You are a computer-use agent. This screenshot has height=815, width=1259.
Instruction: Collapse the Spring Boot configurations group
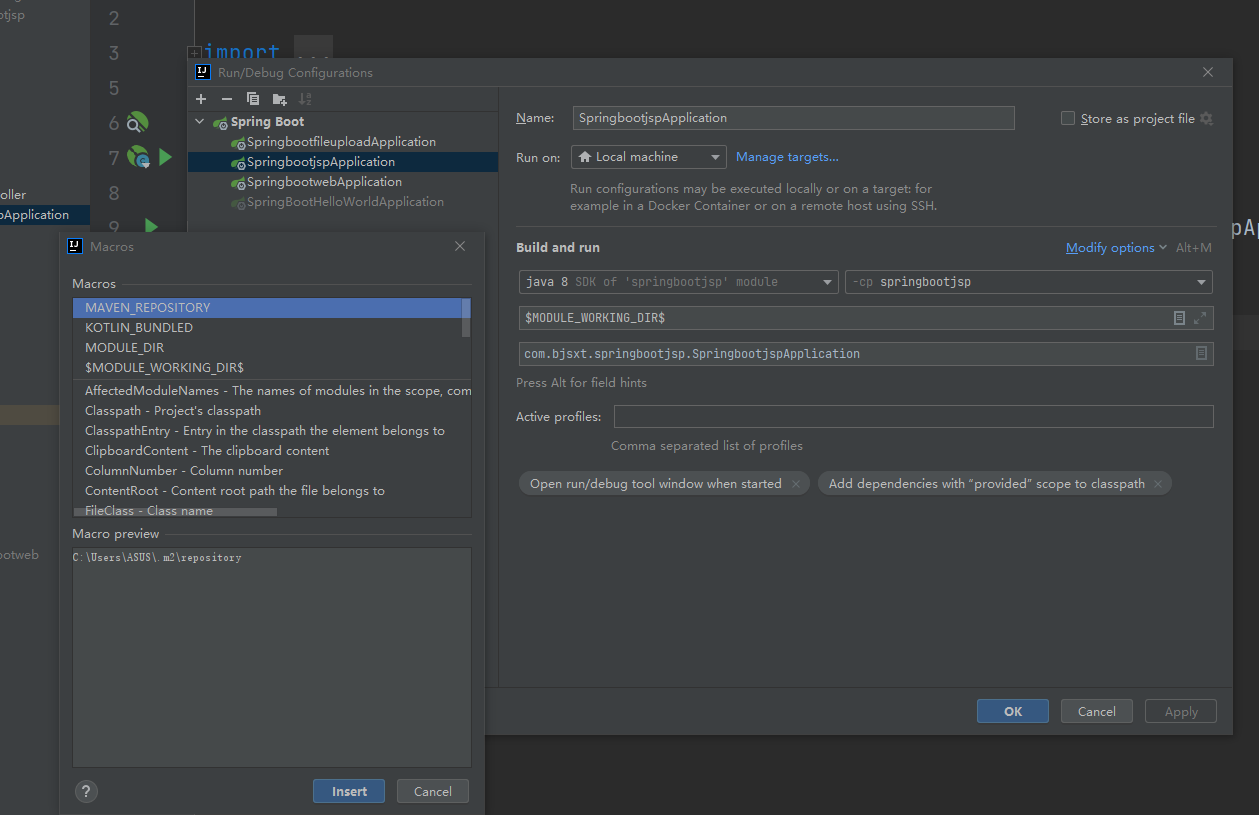pyautogui.click(x=200, y=122)
